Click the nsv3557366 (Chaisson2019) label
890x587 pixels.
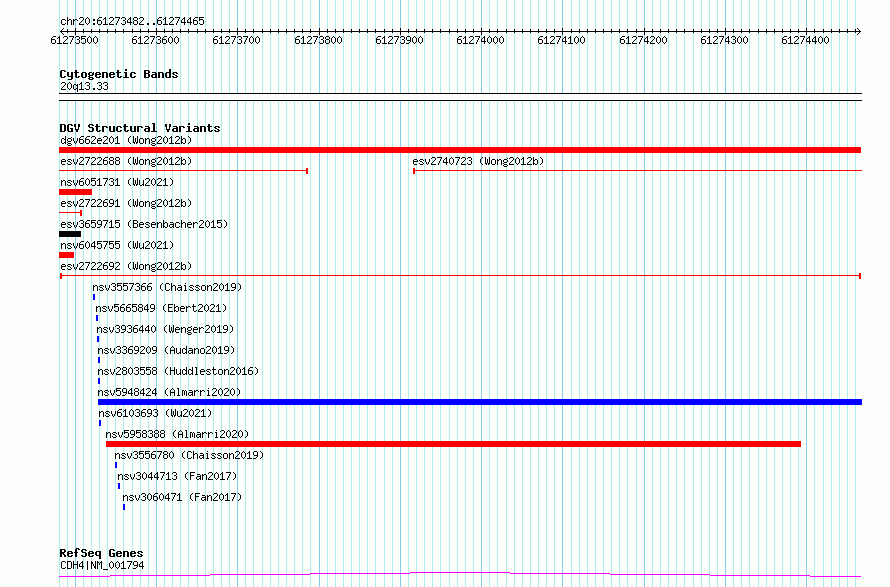click(x=167, y=287)
